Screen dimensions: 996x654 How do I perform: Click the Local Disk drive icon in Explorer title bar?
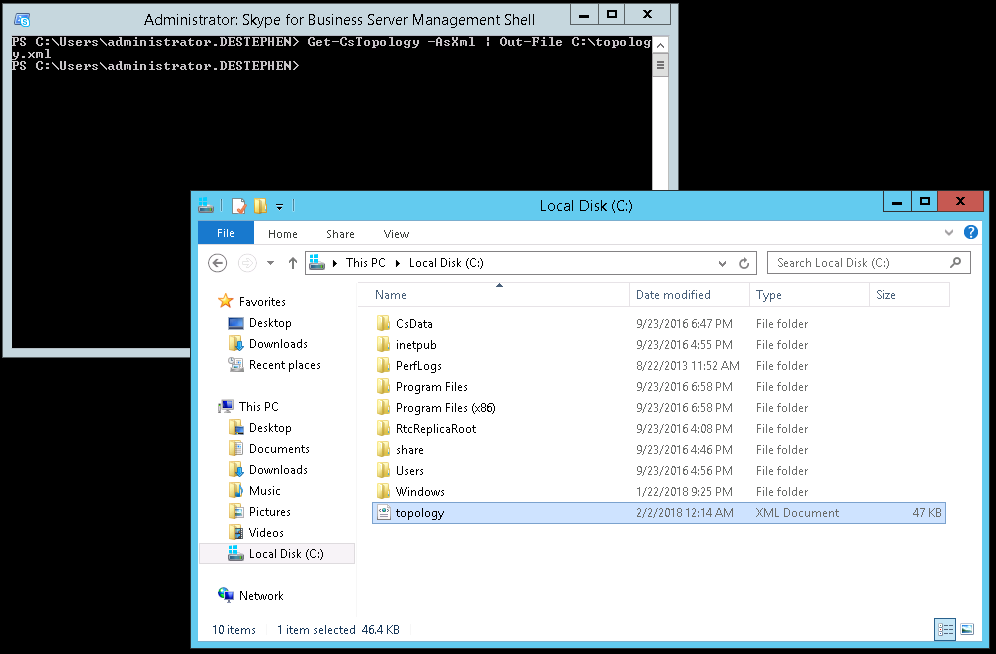(x=206, y=206)
